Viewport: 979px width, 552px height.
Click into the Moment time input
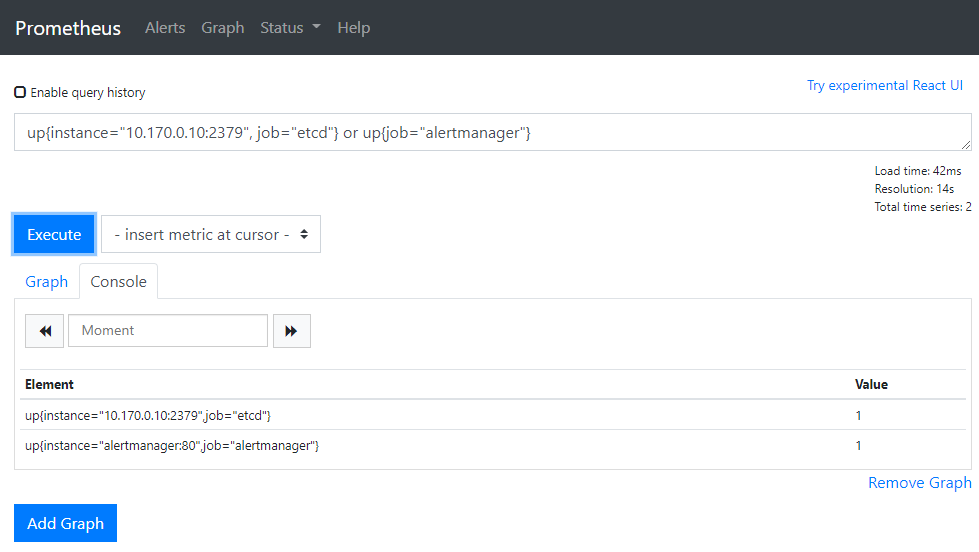pyautogui.click(x=167, y=331)
